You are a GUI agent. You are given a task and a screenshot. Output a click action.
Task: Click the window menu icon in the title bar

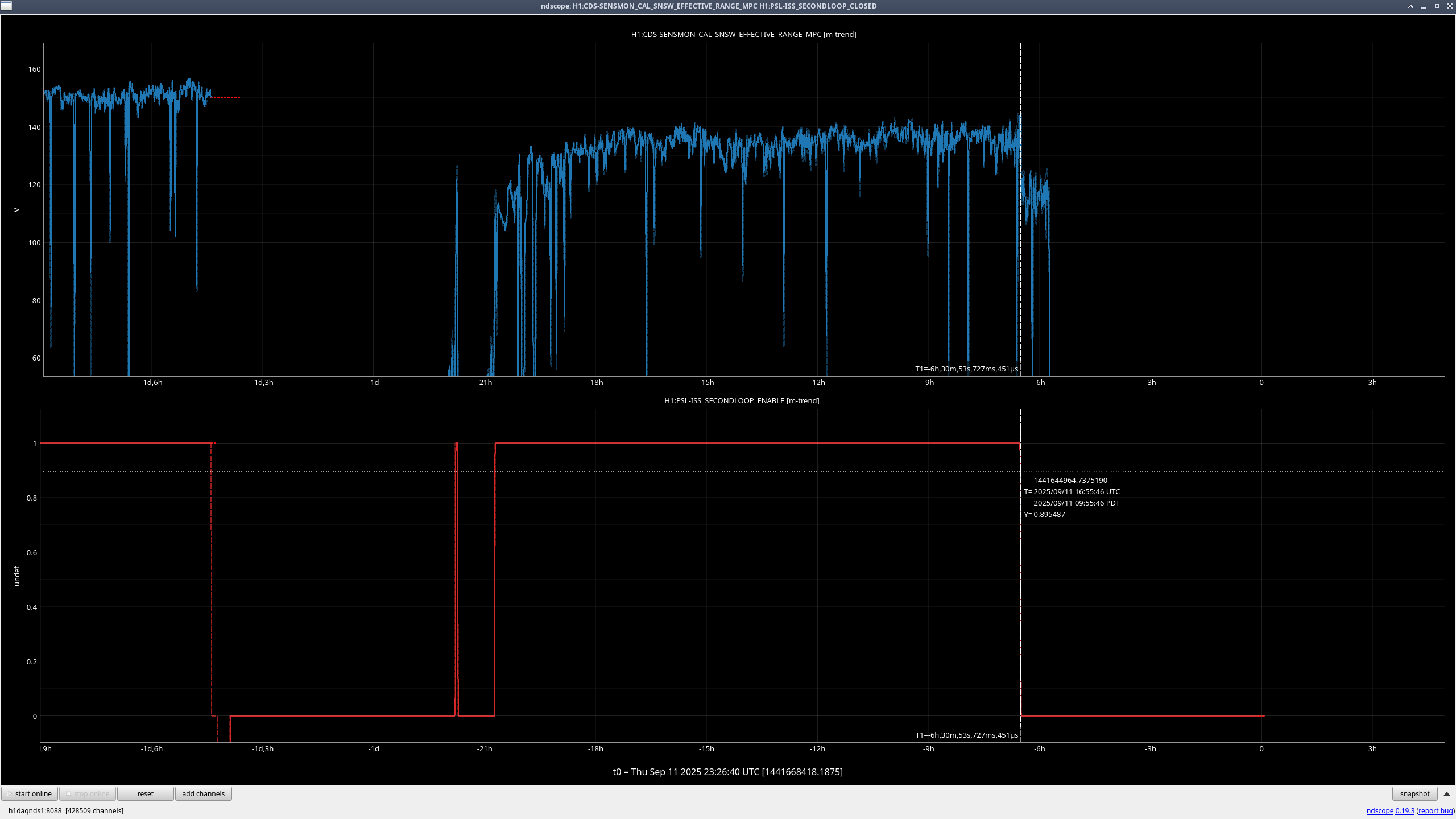(6, 6)
